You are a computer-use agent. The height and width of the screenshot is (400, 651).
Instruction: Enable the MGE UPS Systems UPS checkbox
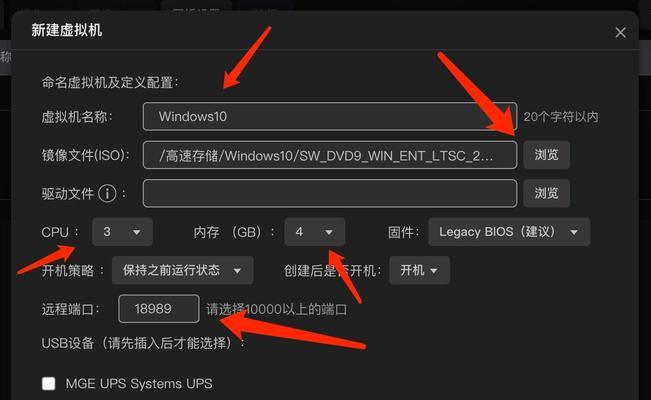point(49,383)
